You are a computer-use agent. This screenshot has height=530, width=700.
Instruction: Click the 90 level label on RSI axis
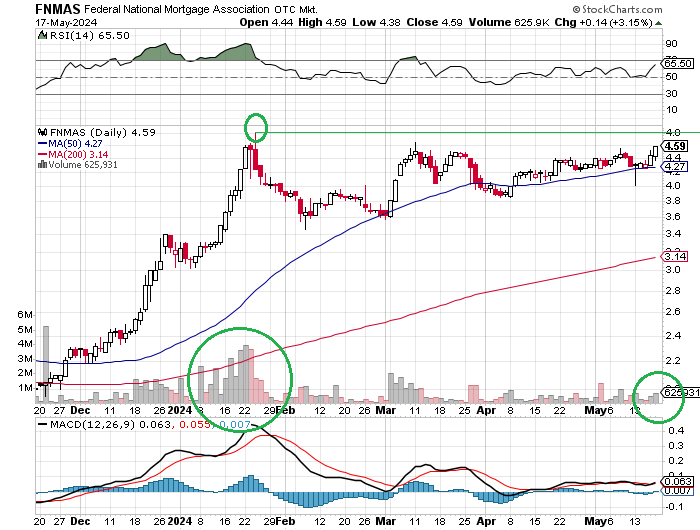point(671,44)
